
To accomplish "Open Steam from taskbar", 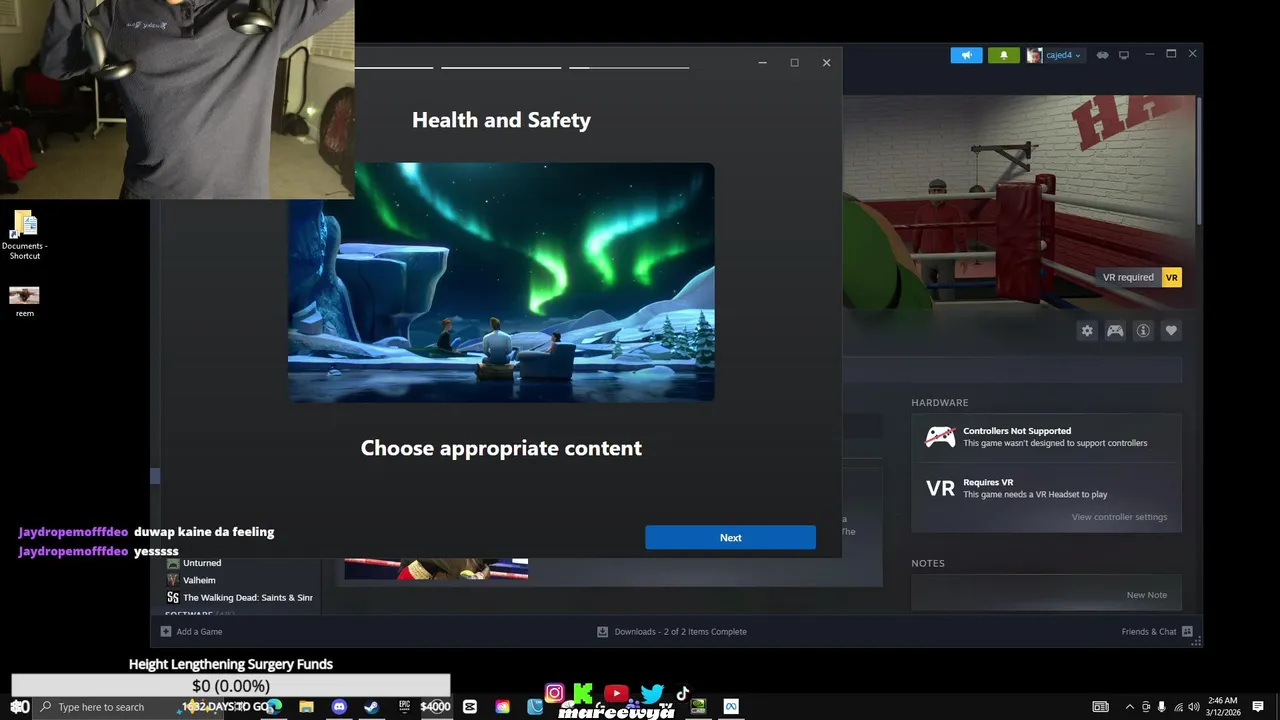I will click(371, 707).
